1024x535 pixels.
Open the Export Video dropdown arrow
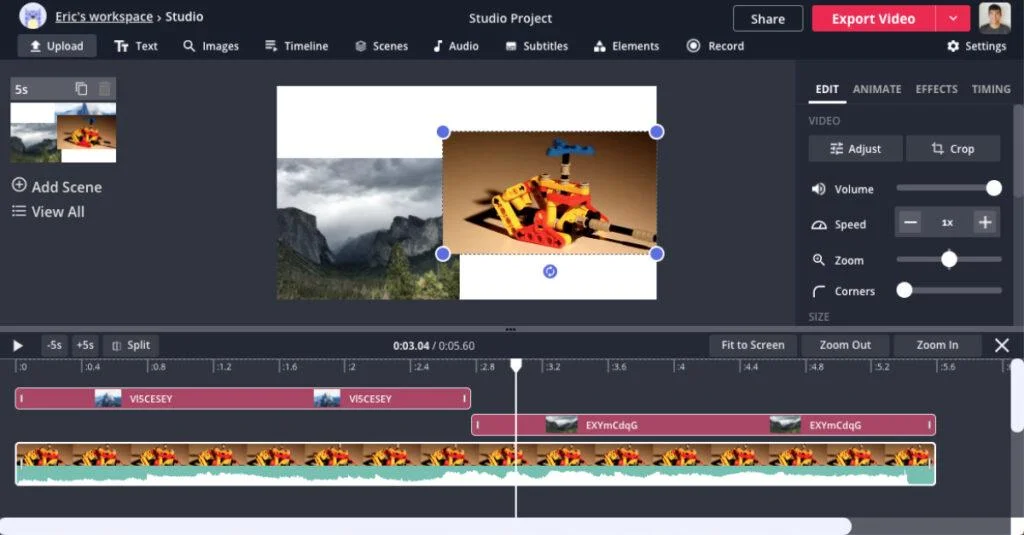pos(953,19)
